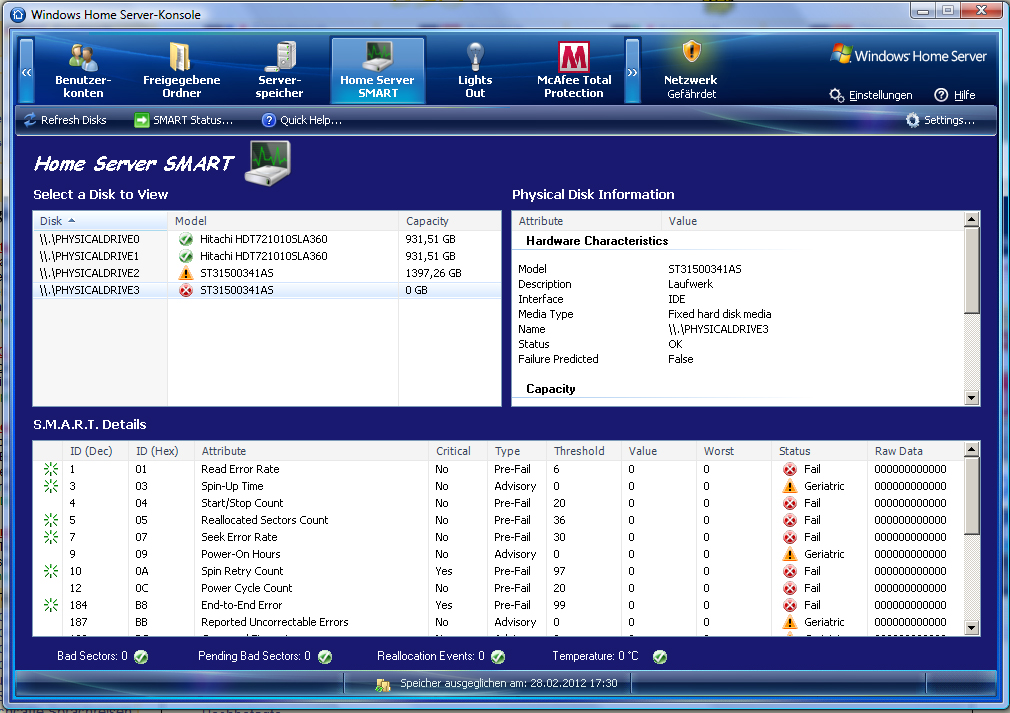Click Geriatric icon for Reported Uncorrectable Errors
This screenshot has width=1010, height=713.
click(790, 622)
